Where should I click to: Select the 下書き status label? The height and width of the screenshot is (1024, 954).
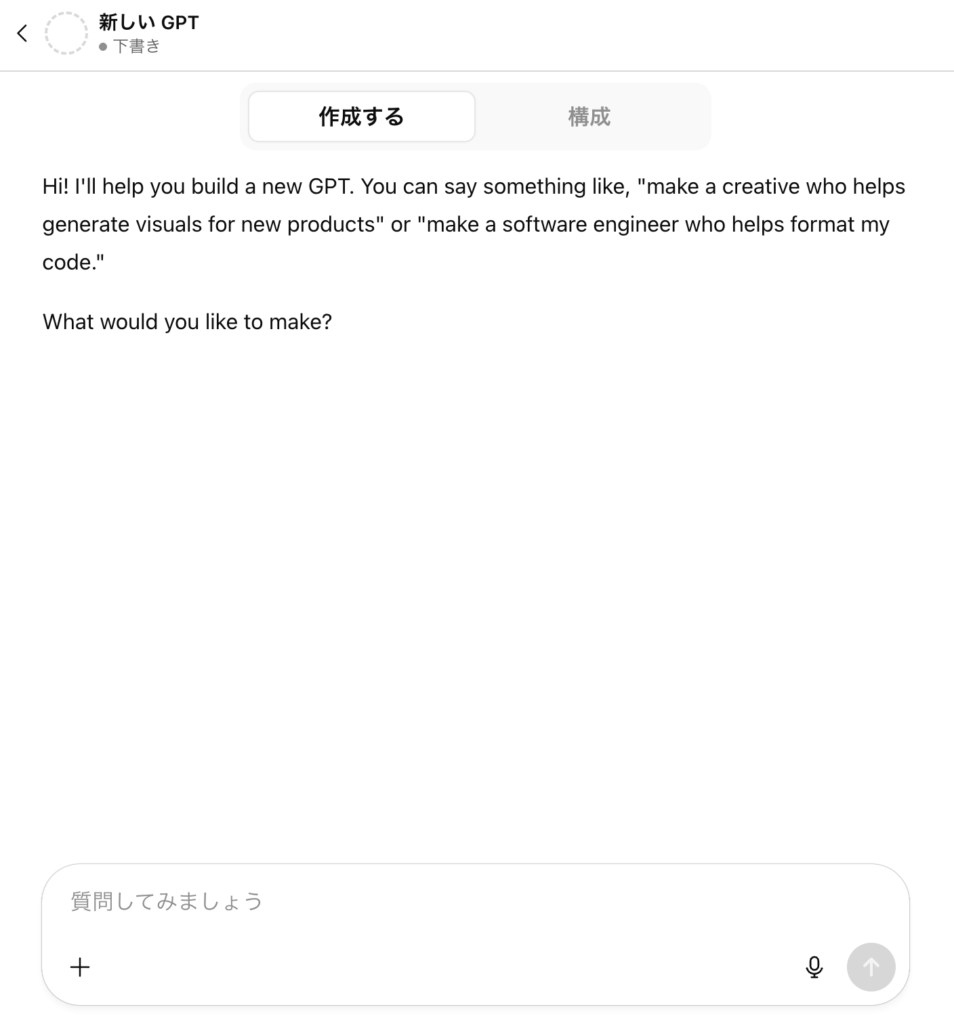click(136, 46)
